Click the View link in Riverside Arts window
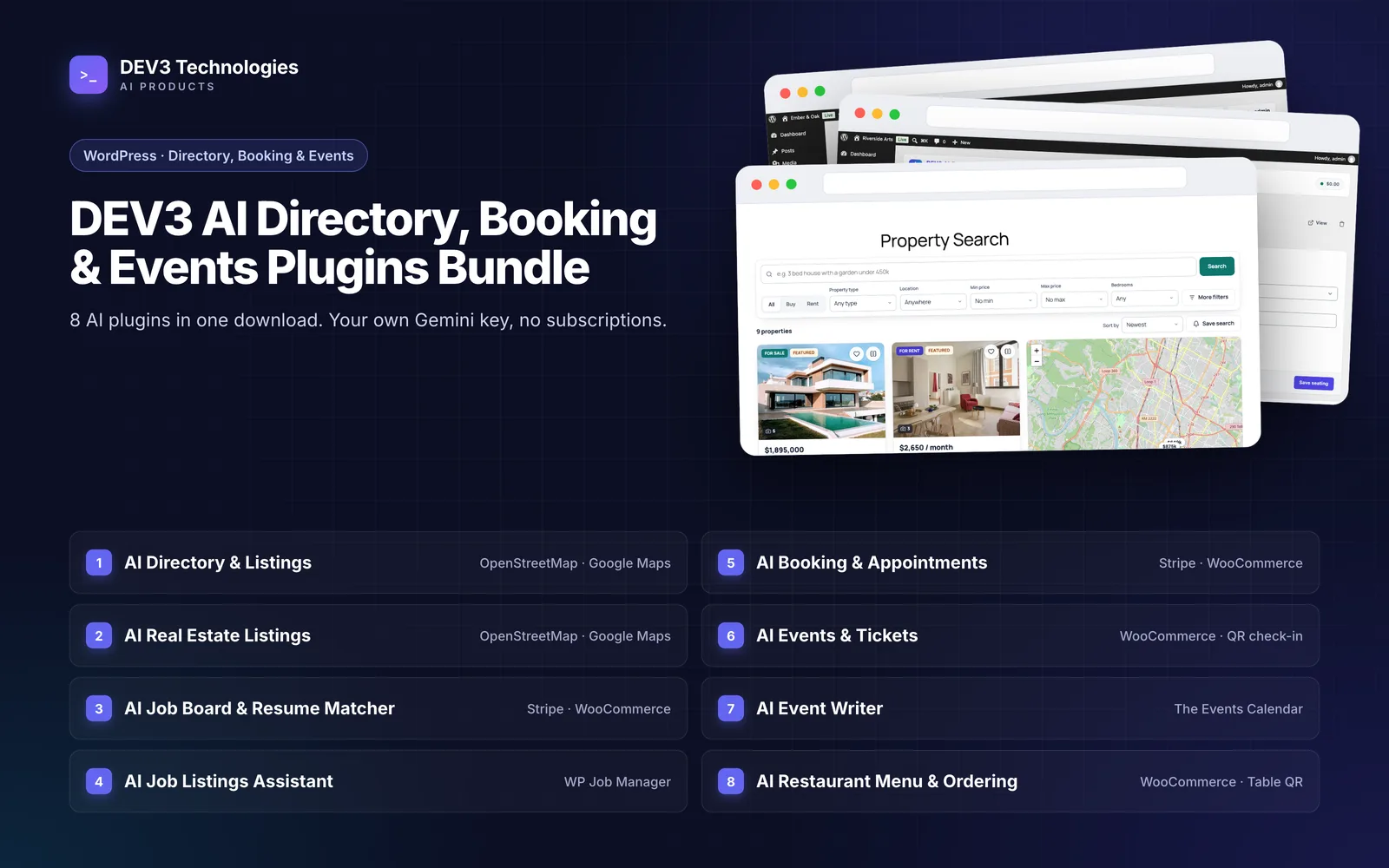This screenshot has width=1389, height=868. 1317,223
